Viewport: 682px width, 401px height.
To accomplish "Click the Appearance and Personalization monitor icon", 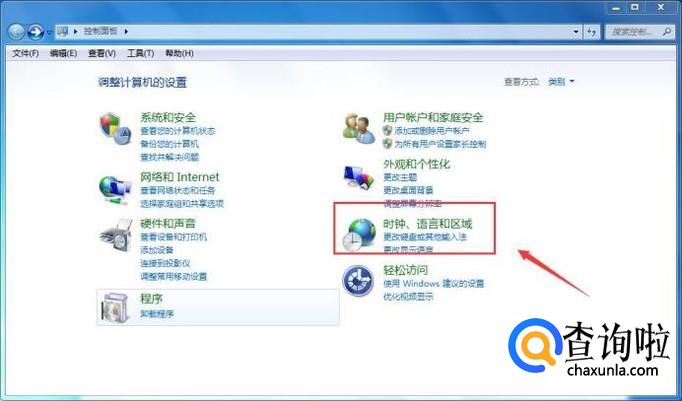I will (359, 177).
